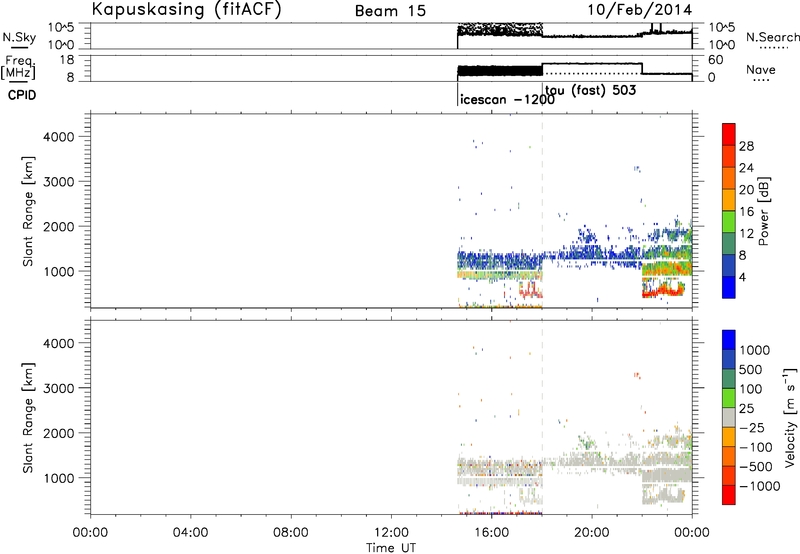Click the 10/Feb/2014 date label

(640, 10)
